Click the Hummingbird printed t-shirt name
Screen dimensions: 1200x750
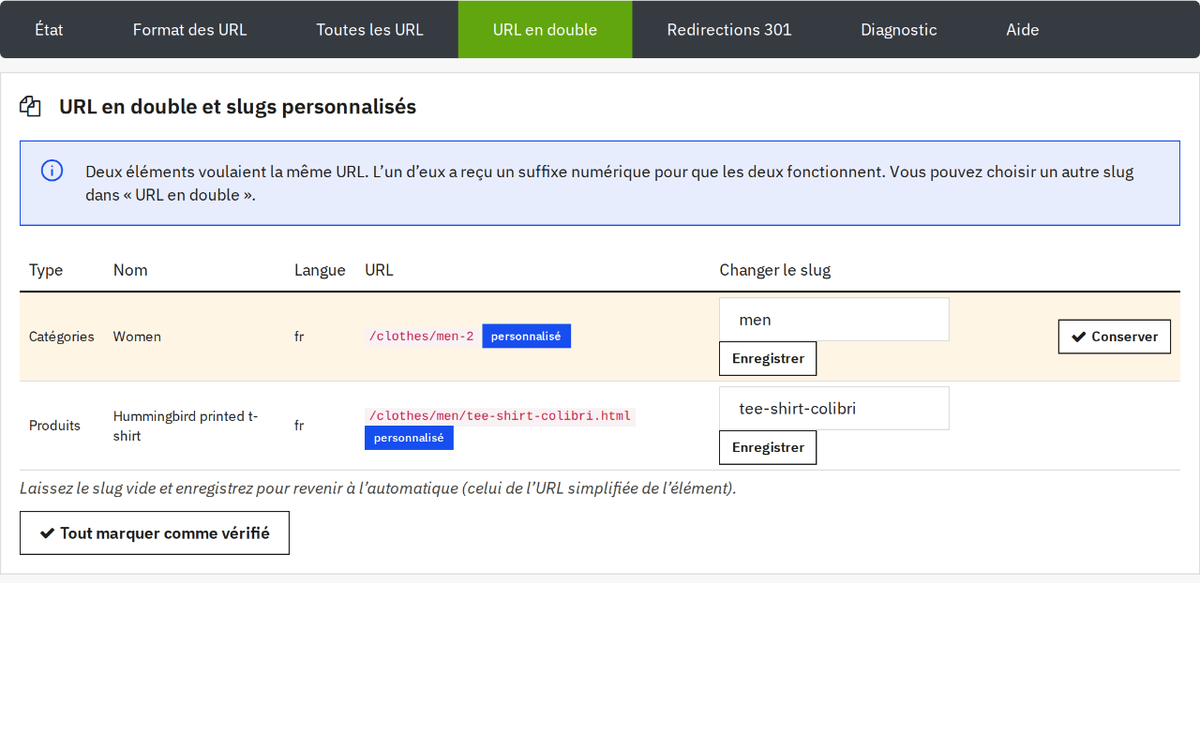coord(186,426)
